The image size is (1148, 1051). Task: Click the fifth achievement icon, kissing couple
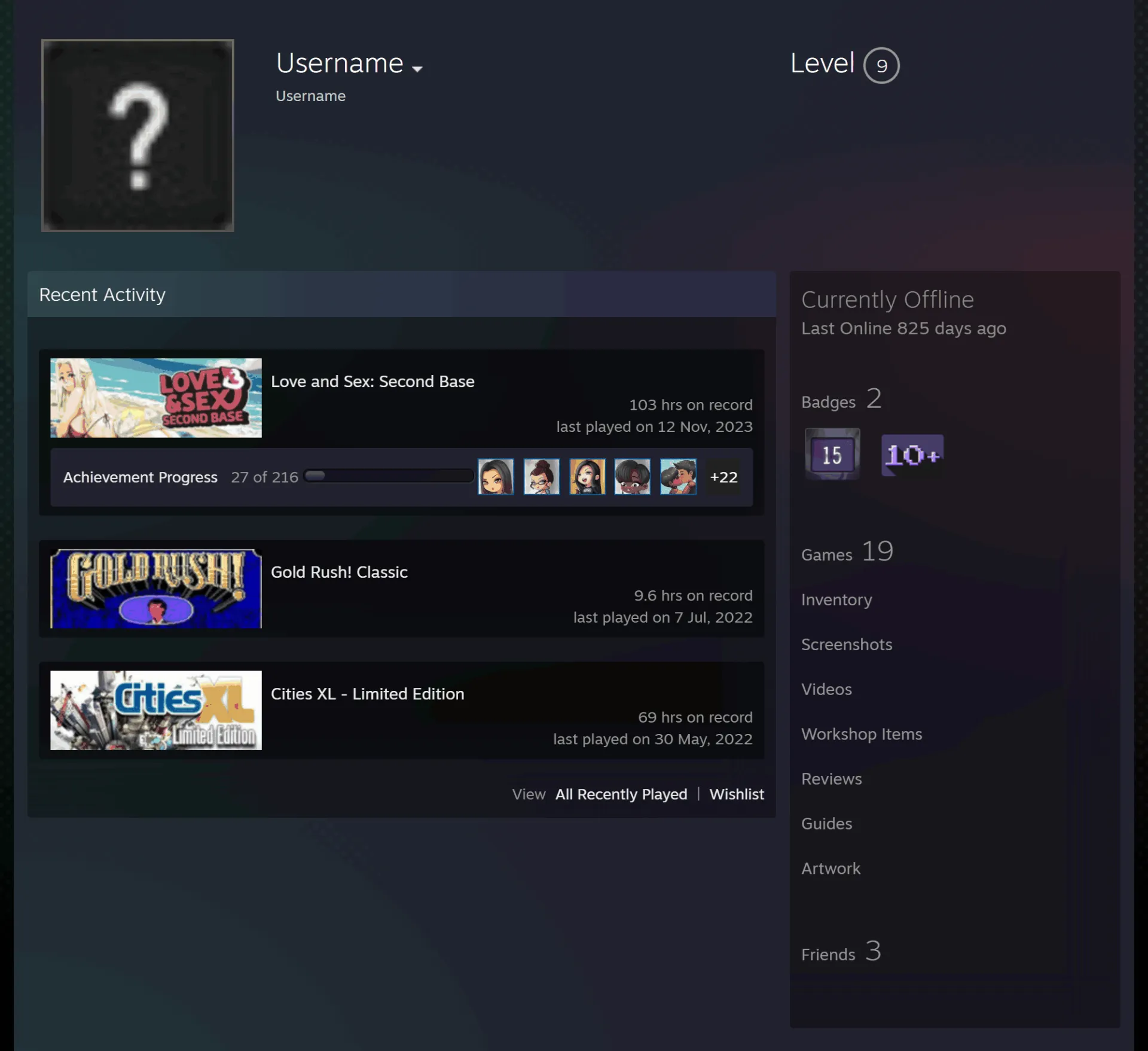coord(678,477)
